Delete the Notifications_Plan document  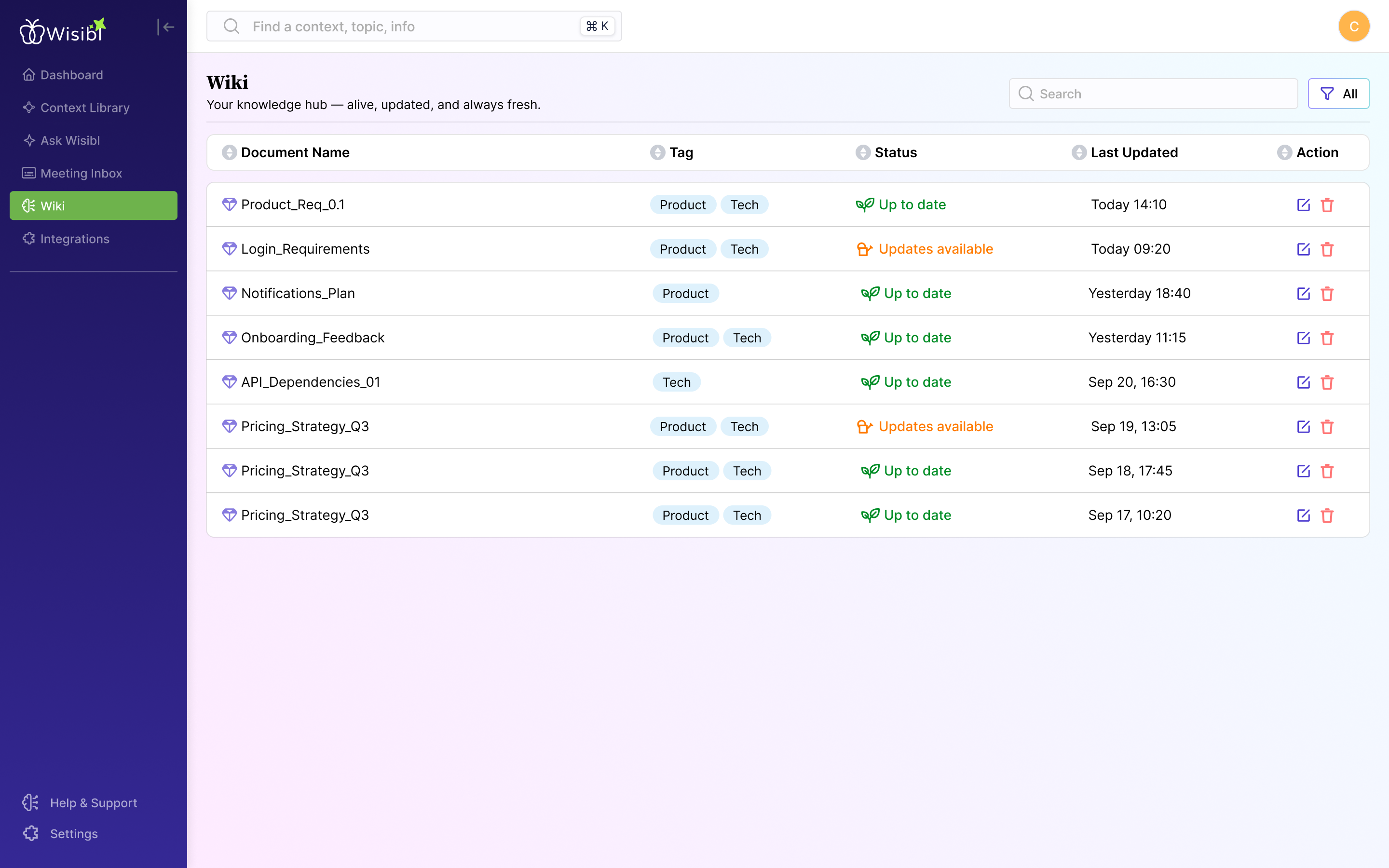tap(1327, 294)
